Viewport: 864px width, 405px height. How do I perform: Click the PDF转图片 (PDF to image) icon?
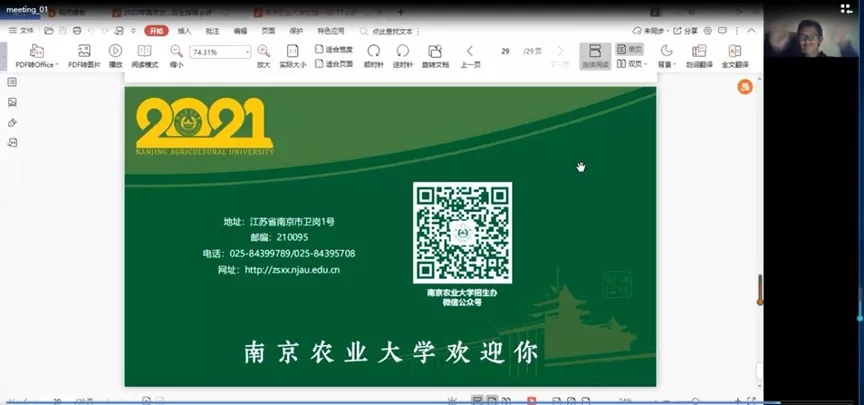pyautogui.click(x=85, y=51)
